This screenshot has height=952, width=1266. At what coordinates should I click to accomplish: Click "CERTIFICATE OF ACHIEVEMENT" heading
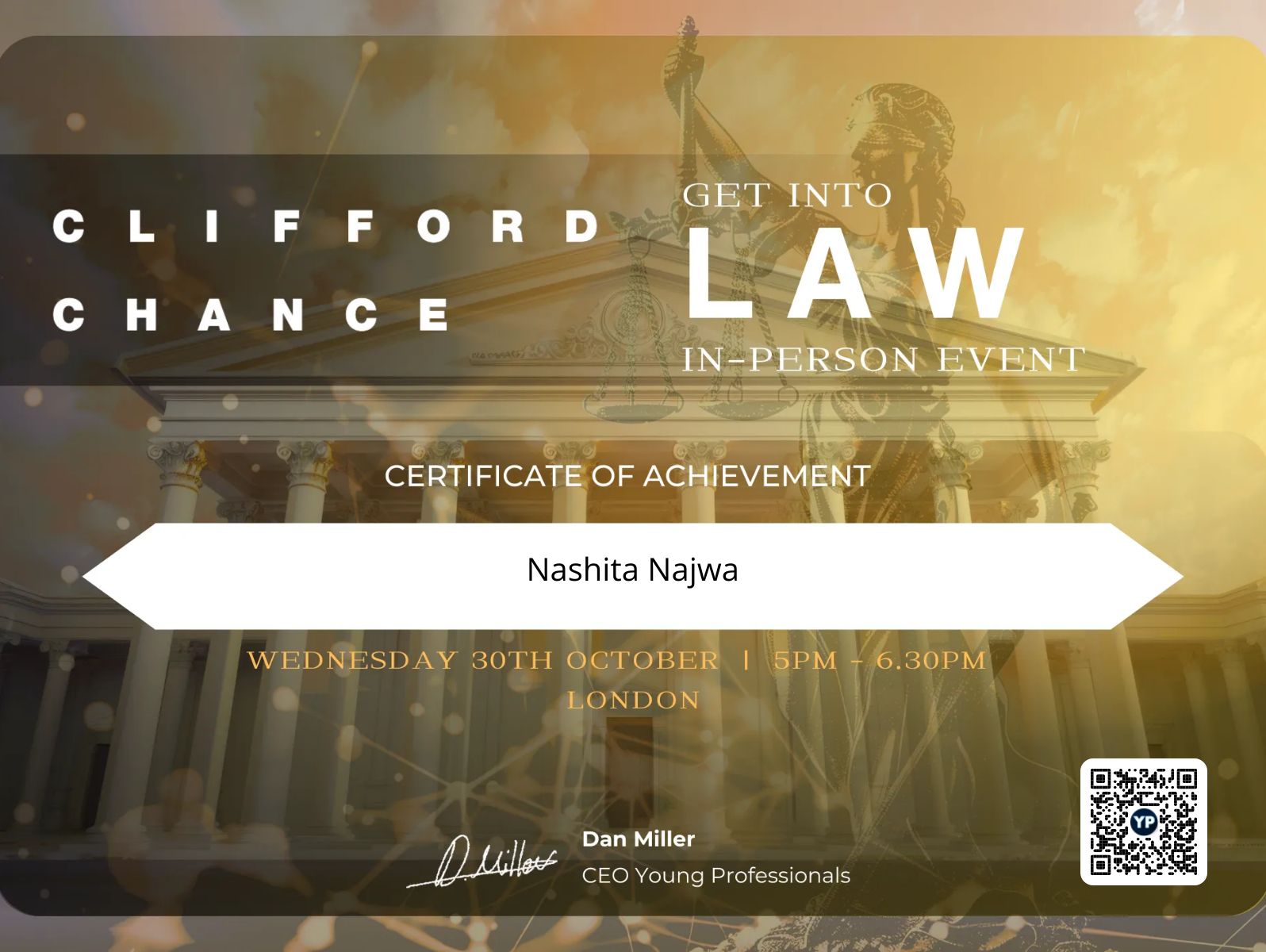tap(627, 476)
